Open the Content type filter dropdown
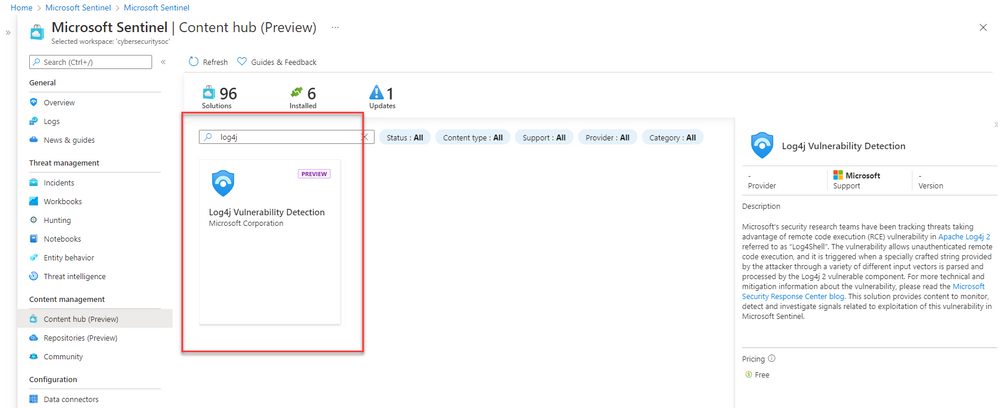This screenshot has width=998, height=408. (x=473, y=137)
